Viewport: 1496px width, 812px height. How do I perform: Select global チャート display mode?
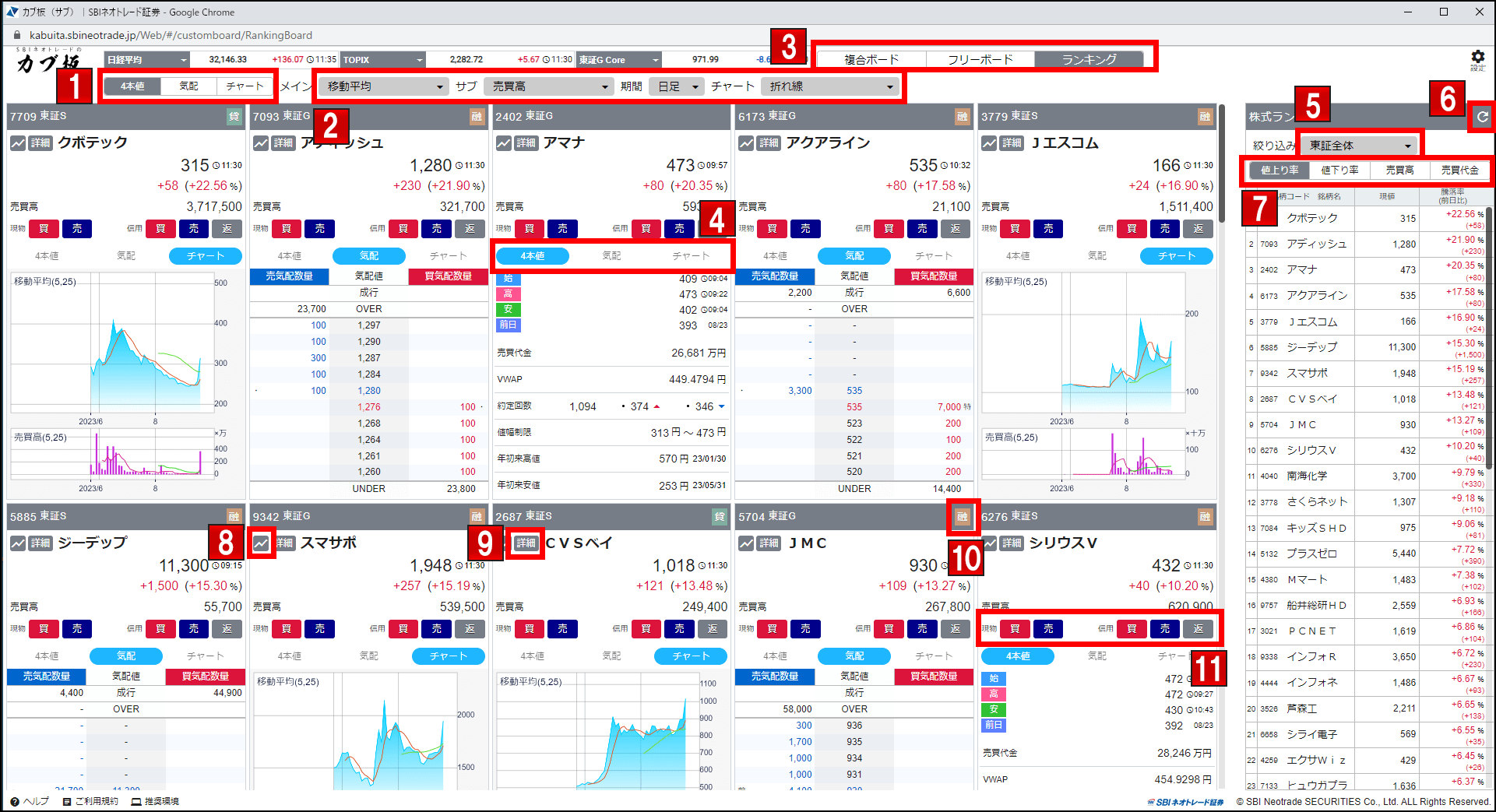245,86
